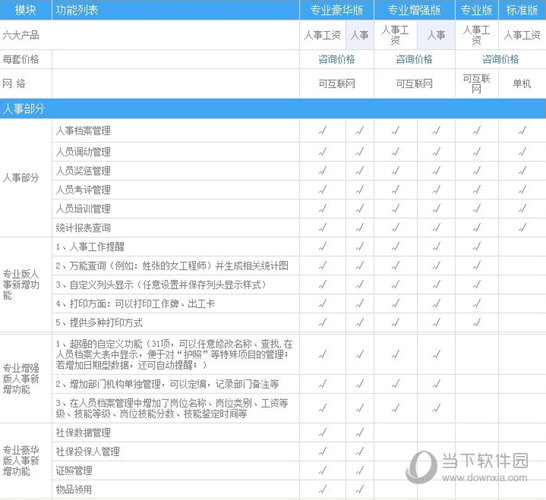
Task: Click 专业版 checkmark in 万能查询 row
Action: [476, 265]
